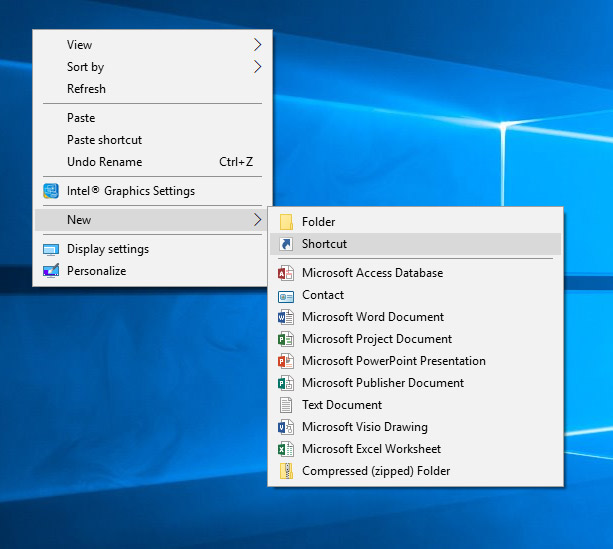
Task: Click the Excel Worksheet file icon
Action: coord(286,449)
